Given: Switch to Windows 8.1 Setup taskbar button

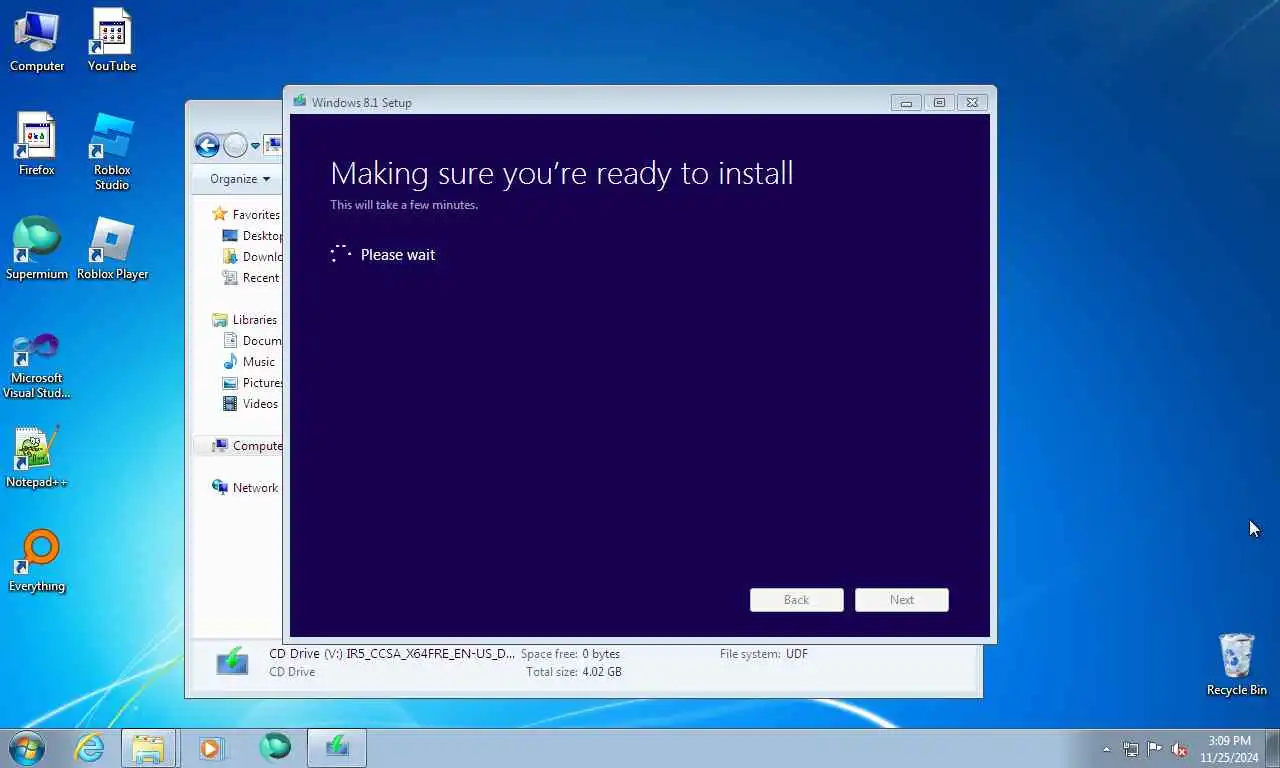Looking at the screenshot, I should (337, 748).
